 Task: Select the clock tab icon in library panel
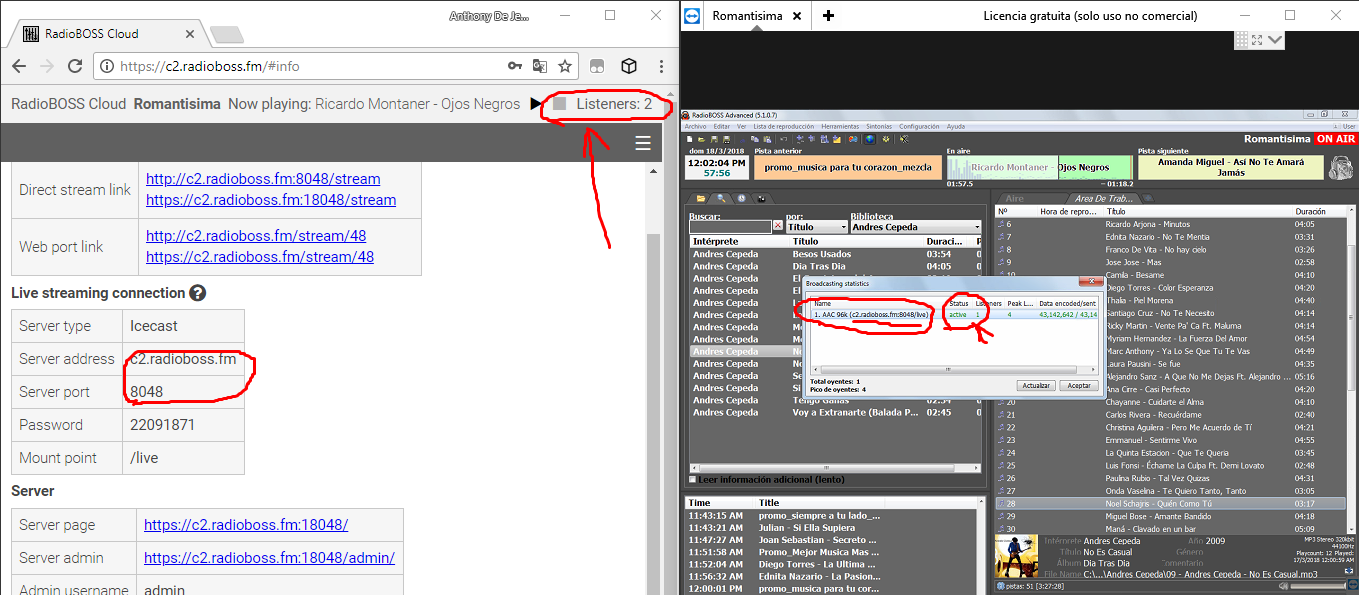tap(742, 198)
